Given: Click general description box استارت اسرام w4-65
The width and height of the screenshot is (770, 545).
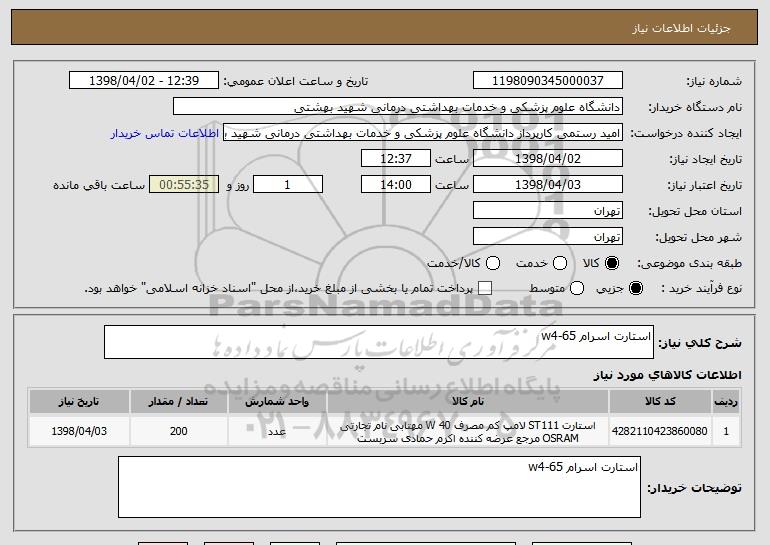Looking at the screenshot, I should pyautogui.click(x=379, y=342).
